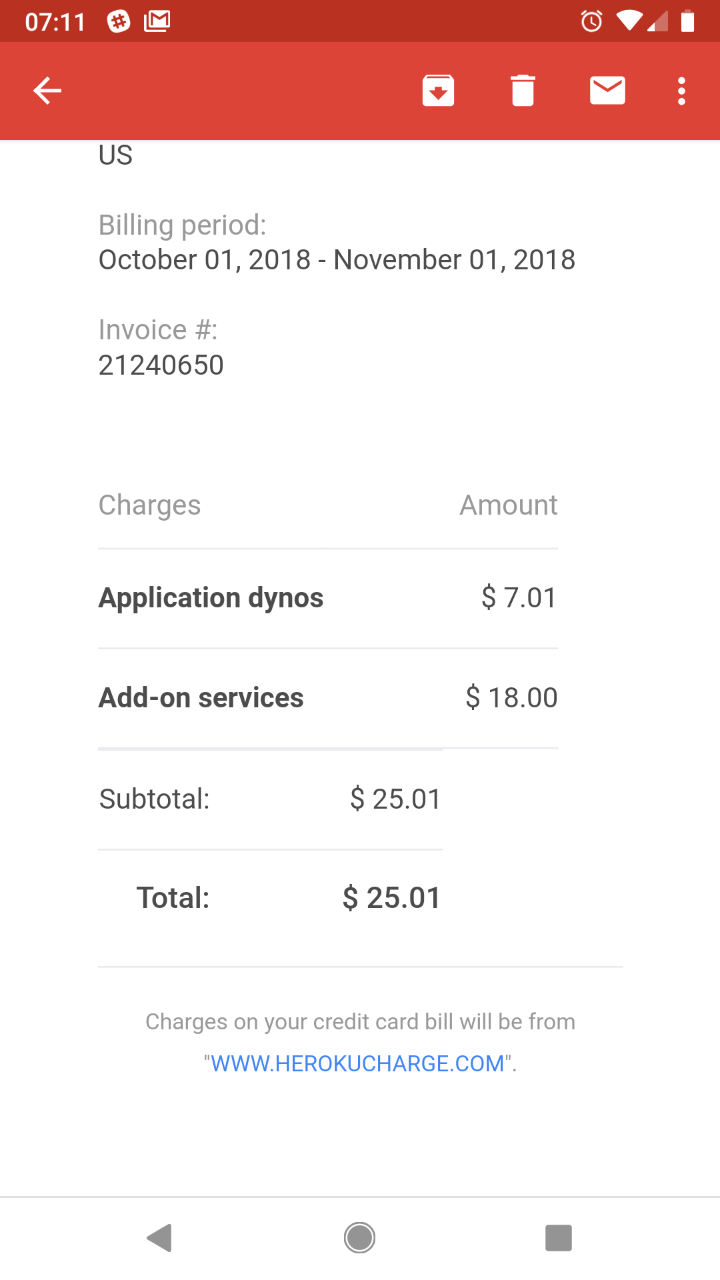This screenshot has width=720, height=1280.
Task: Tap the Android home navigation button
Action: click(x=360, y=1238)
